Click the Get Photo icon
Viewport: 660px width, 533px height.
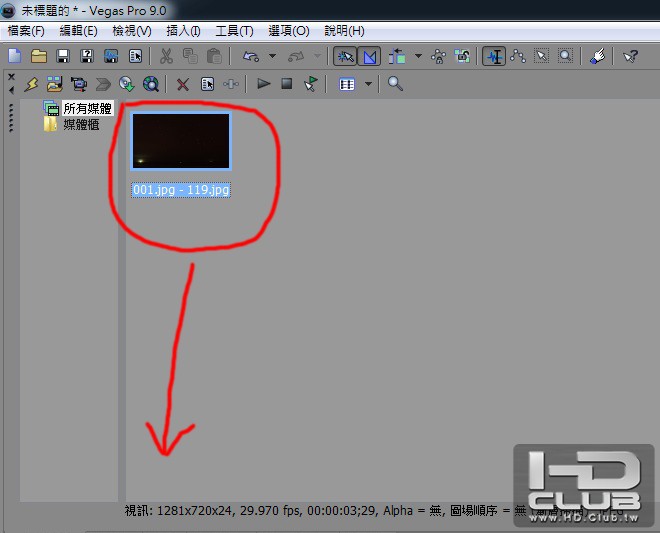click(103, 84)
